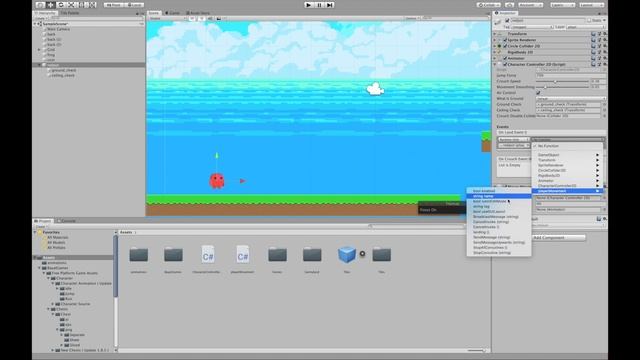Switch to the Game tab

(x=172, y=13)
